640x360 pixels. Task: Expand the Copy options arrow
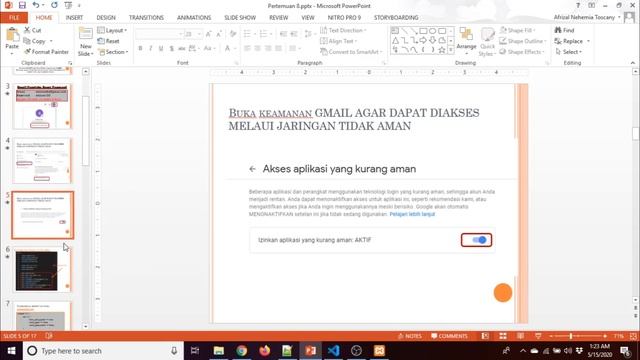tap(51, 41)
